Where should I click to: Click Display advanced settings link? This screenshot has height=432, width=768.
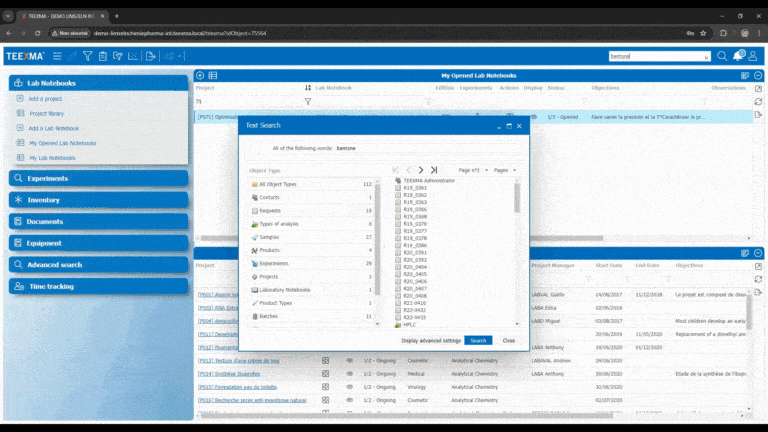coord(431,341)
